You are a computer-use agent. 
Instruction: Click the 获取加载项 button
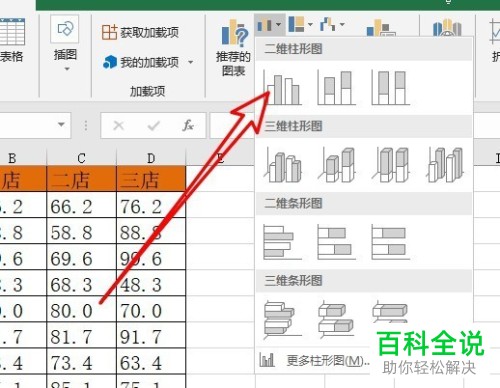click(x=140, y=32)
